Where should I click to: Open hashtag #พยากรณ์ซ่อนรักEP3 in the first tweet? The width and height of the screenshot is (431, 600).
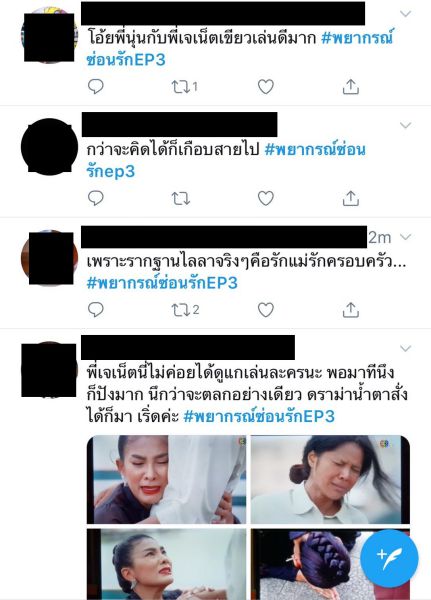tap(240, 49)
